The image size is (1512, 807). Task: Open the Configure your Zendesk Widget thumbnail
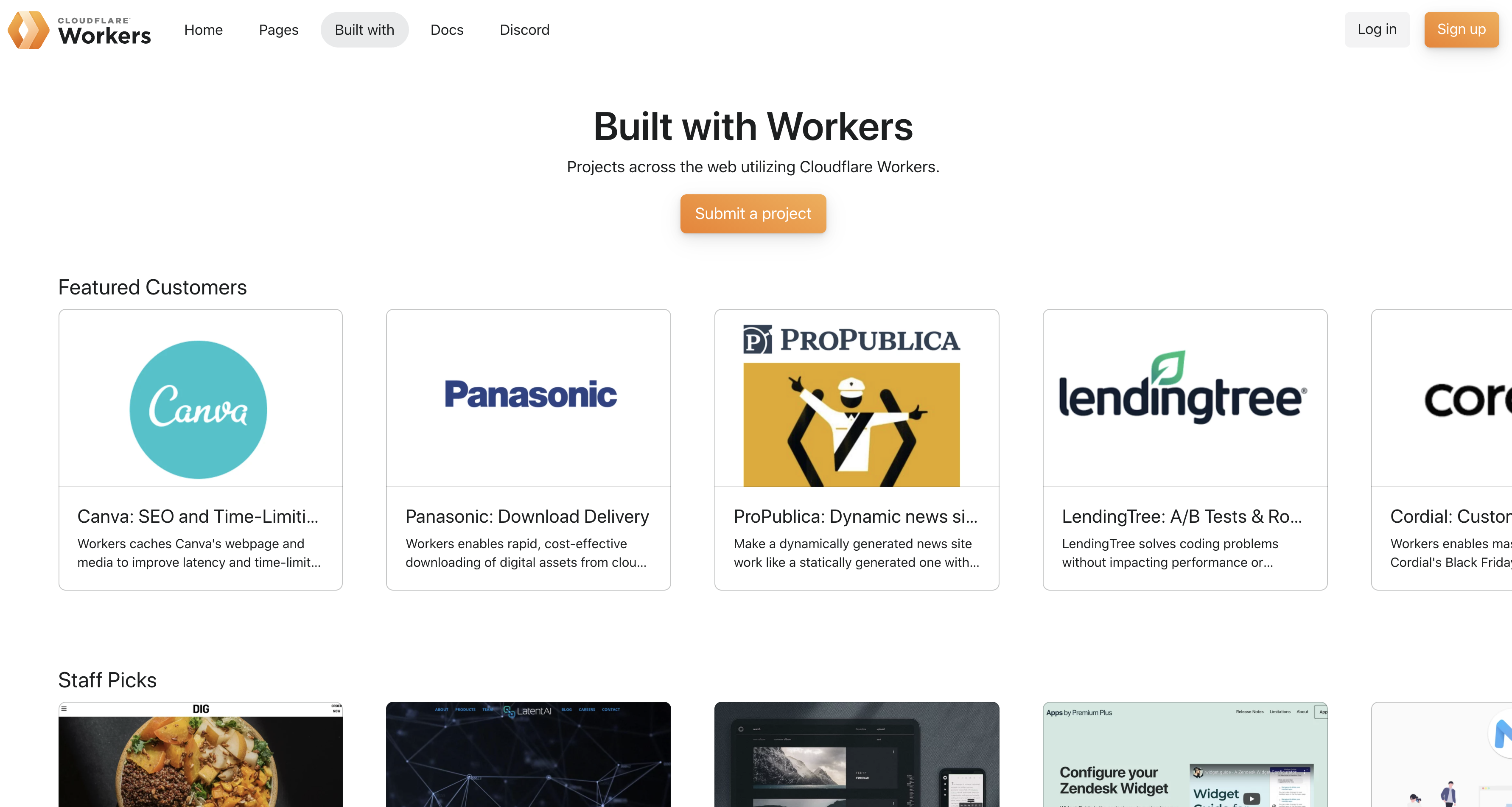tap(1184, 755)
